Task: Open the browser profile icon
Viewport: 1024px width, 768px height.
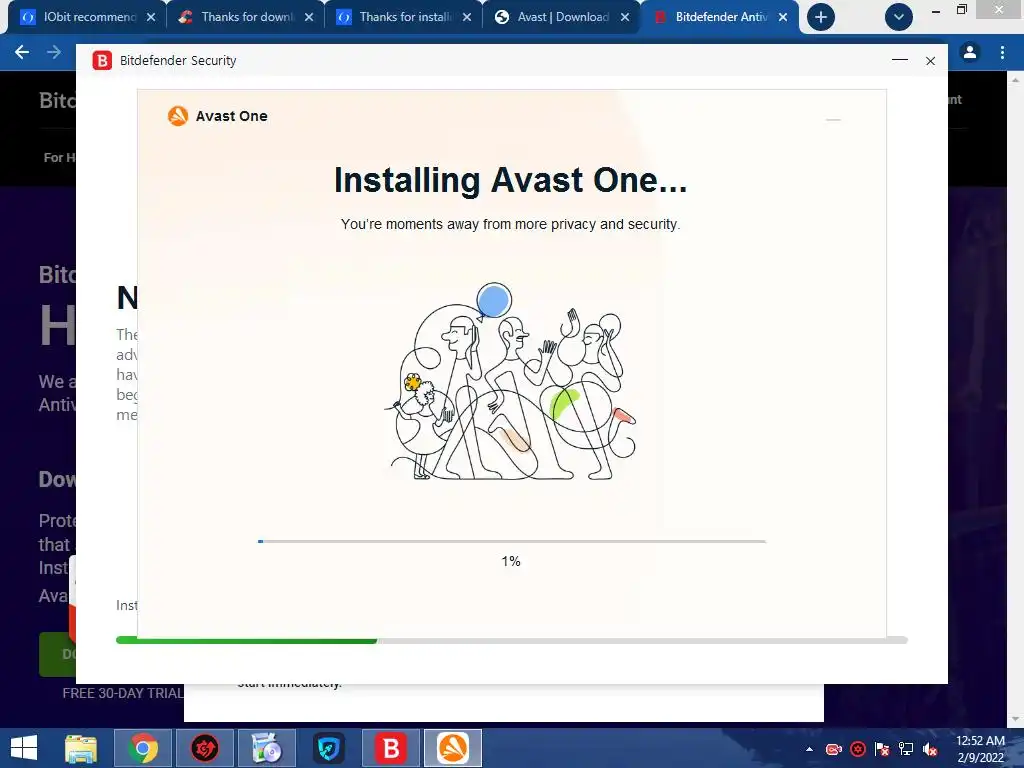Action: point(970,52)
